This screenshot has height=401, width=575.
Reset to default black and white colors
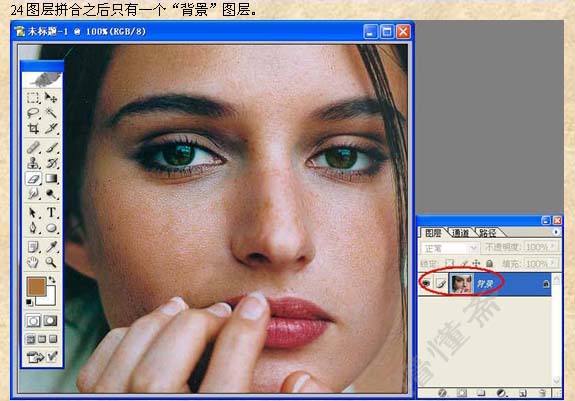pyautogui.click(x=29, y=302)
